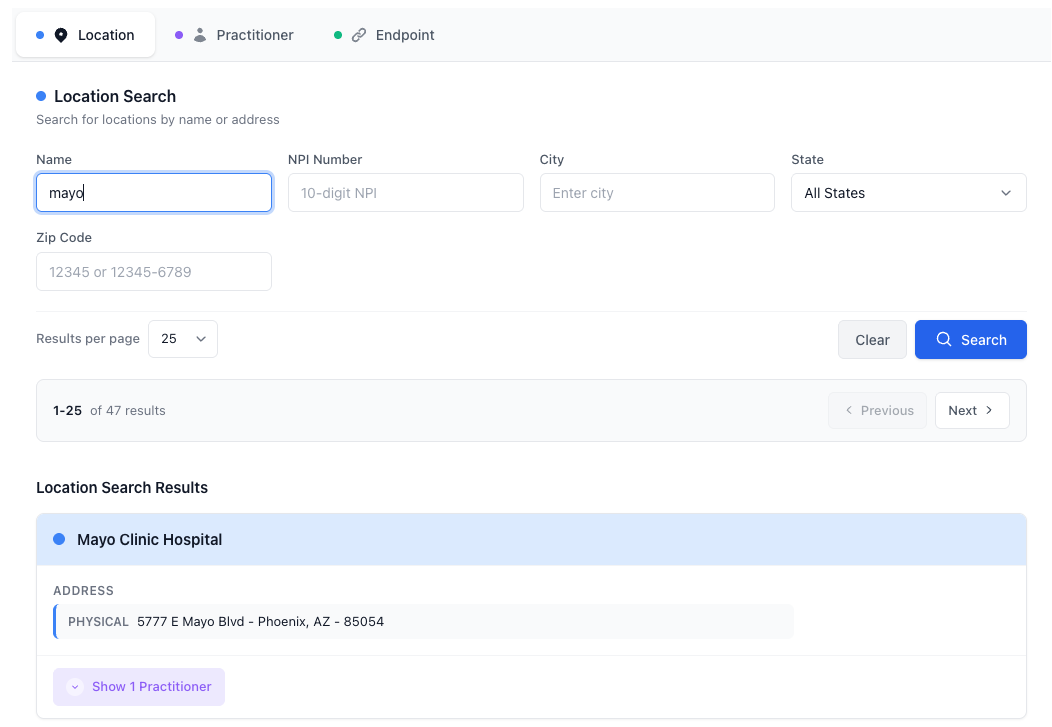Expand Show 1 Practitioner for Mayo Clinic Hospital
1052x727 pixels.
(139, 687)
